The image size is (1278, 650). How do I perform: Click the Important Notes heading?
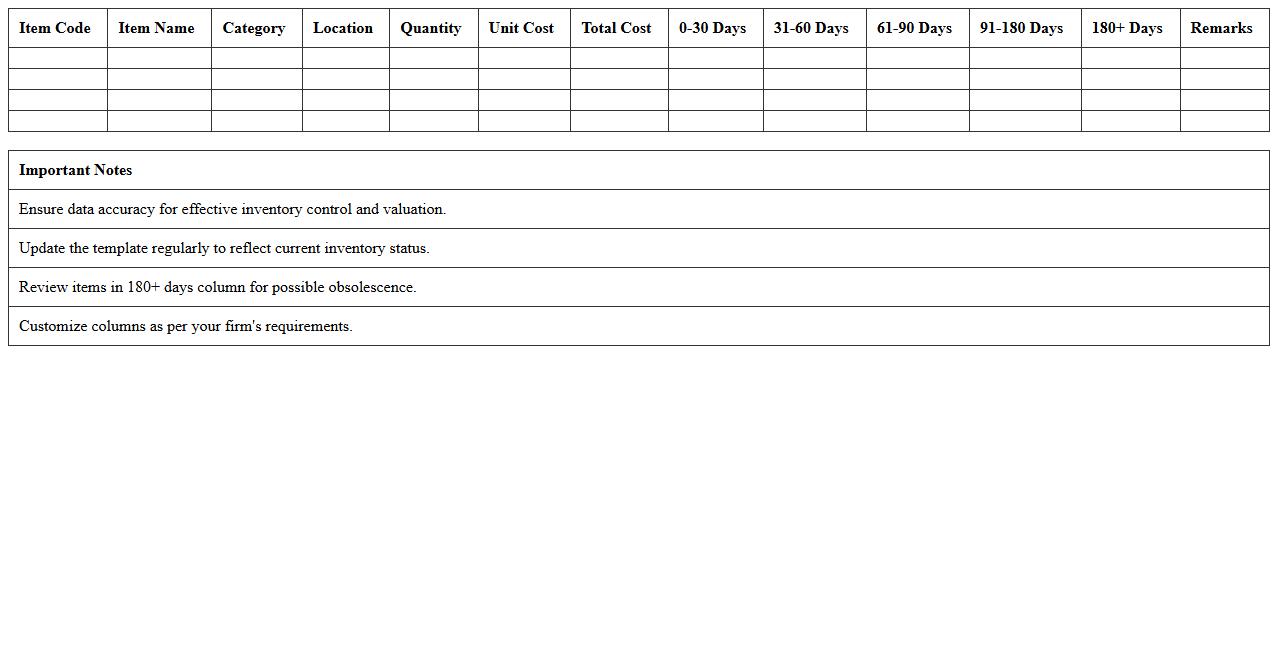(76, 170)
